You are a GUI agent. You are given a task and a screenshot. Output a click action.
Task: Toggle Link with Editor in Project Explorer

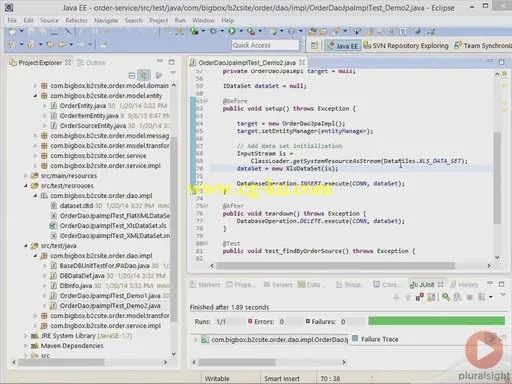[144, 75]
